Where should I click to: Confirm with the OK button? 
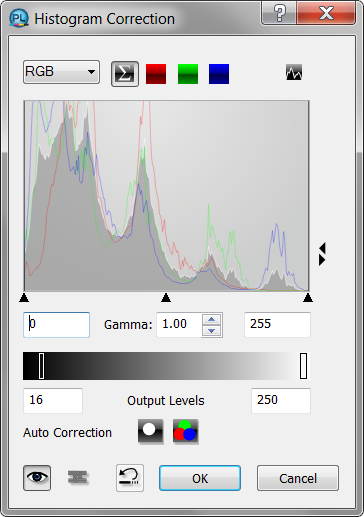pos(200,478)
